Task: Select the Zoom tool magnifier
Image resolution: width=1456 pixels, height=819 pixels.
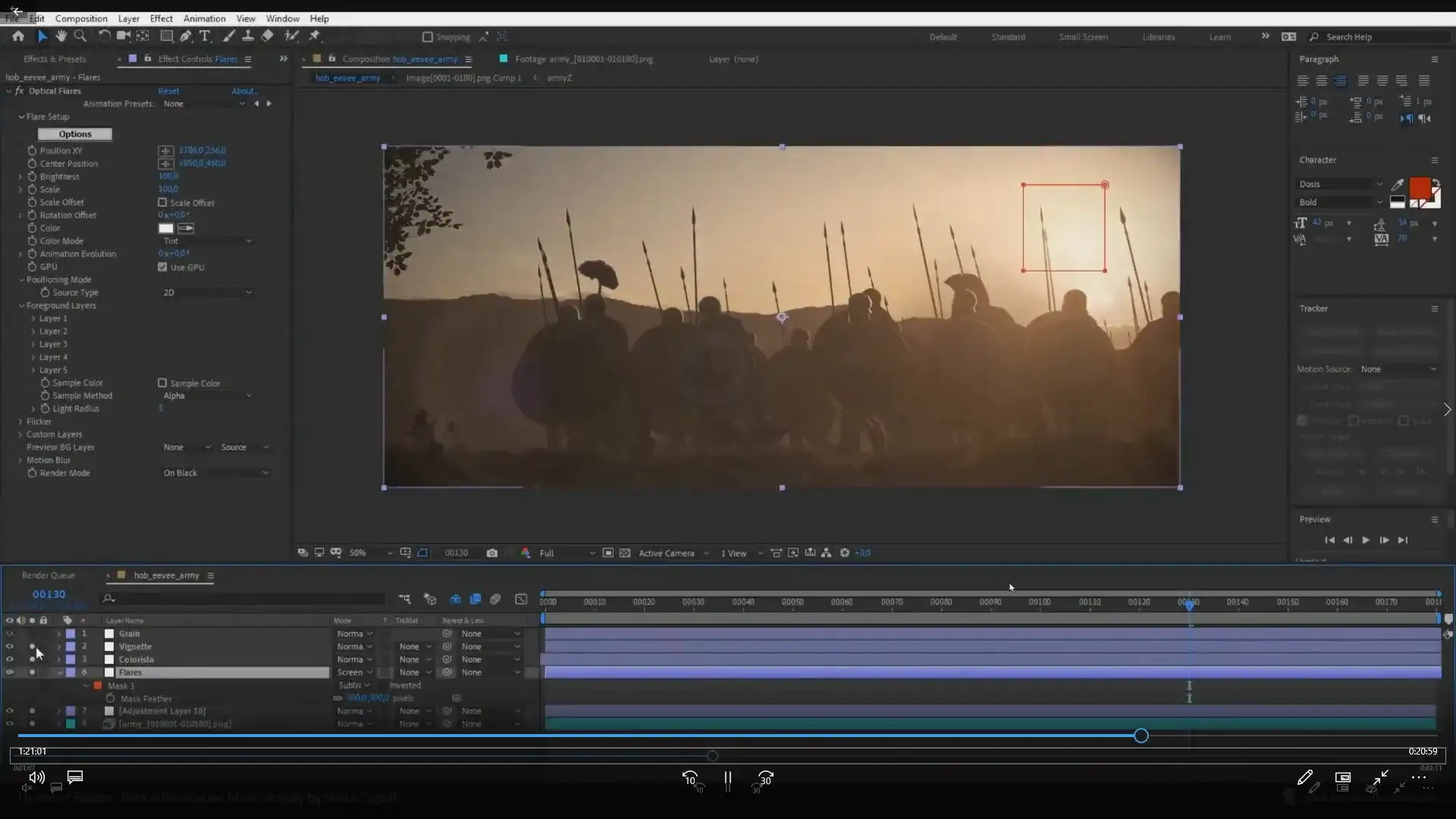Action: coord(80,36)
